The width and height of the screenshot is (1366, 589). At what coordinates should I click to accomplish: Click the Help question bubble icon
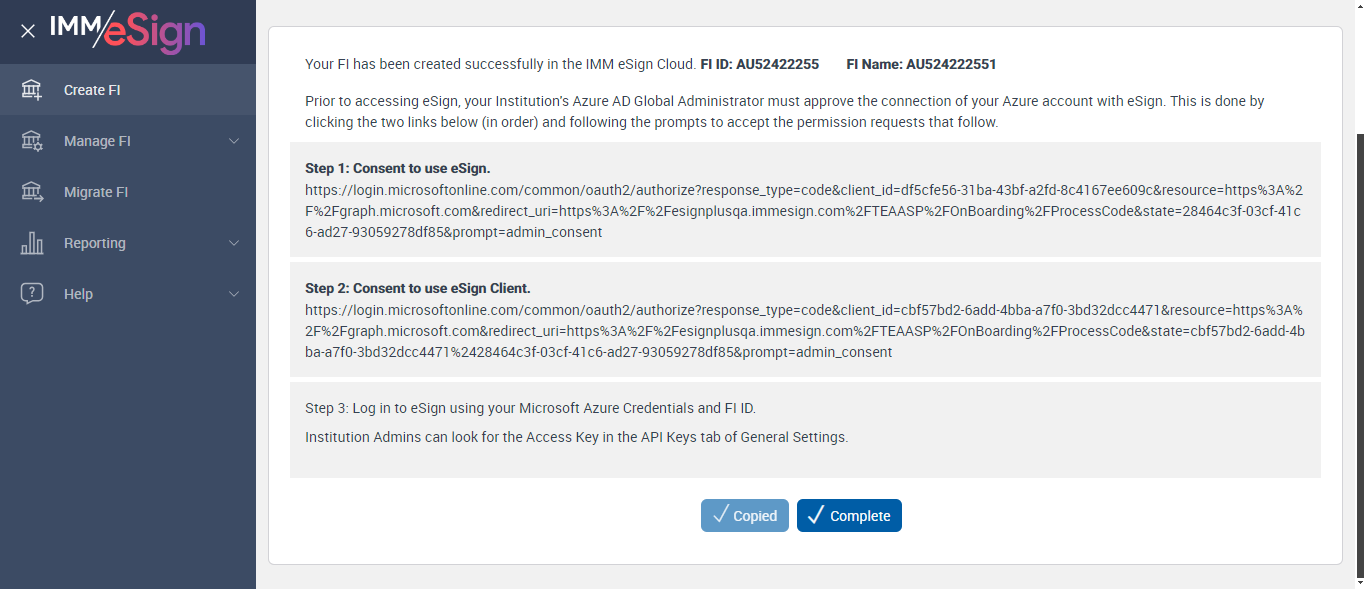point(32,294)
